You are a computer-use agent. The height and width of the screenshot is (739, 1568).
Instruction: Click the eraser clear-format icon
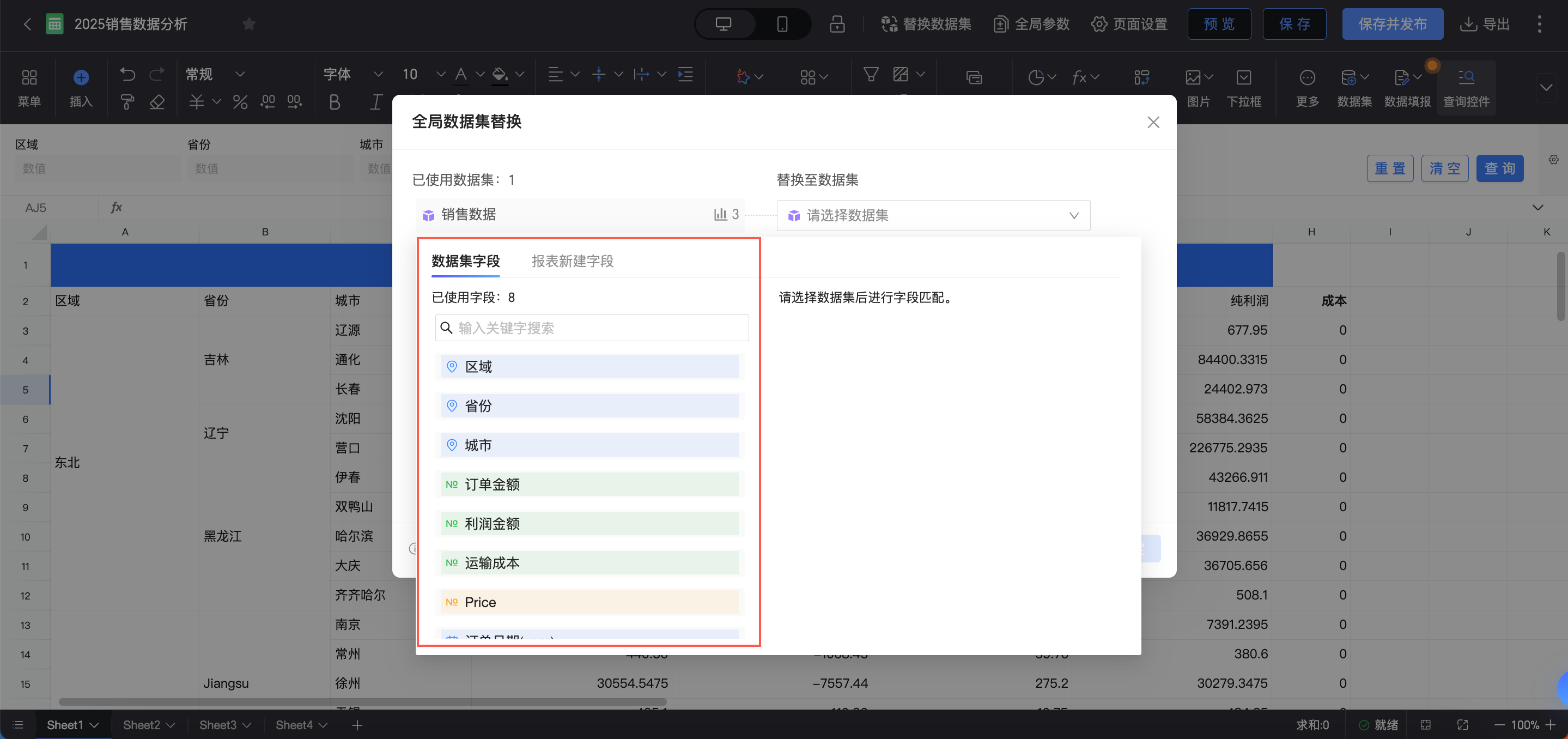point(157,102)
